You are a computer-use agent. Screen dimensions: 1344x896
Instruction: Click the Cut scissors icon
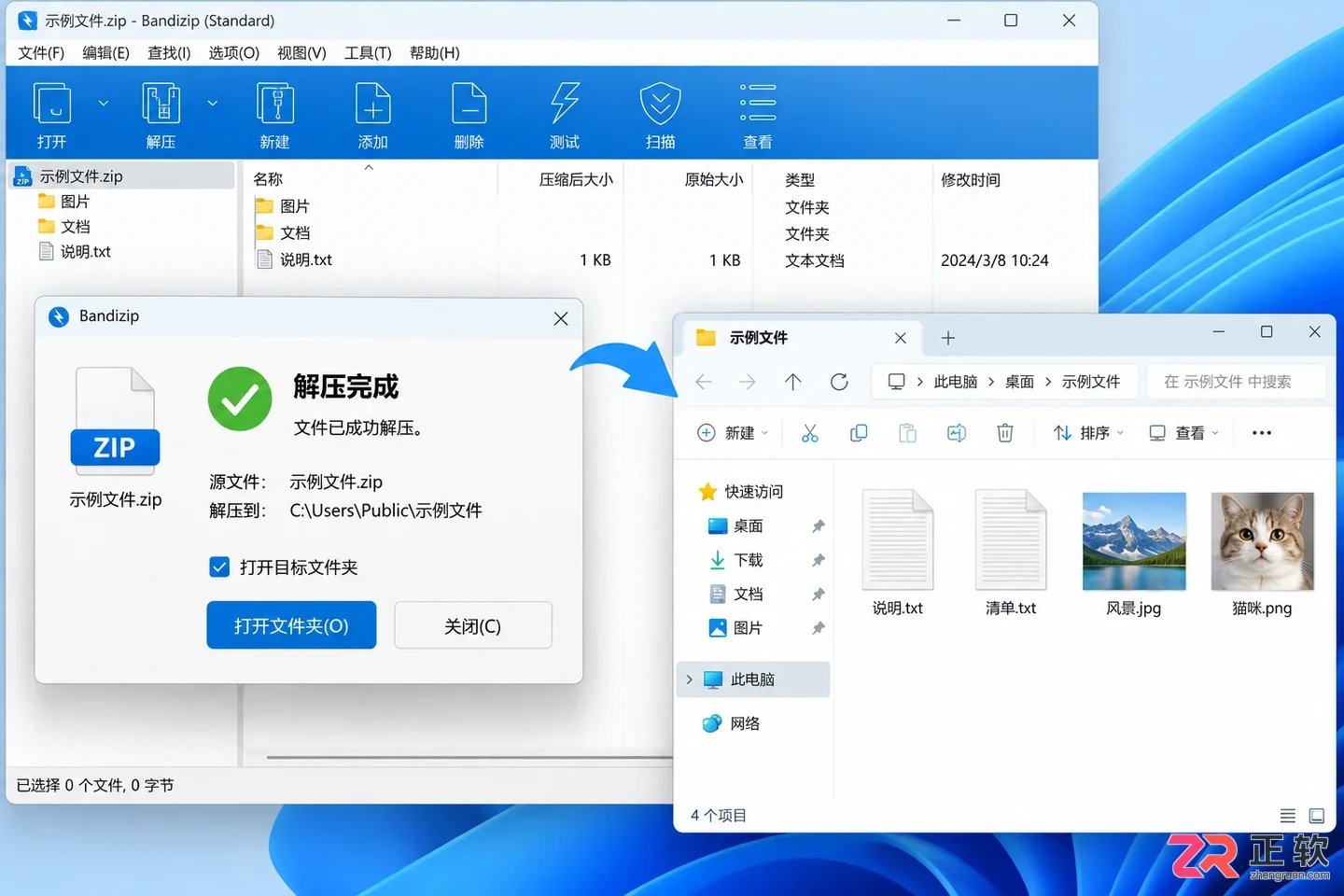tap(809, 433)
